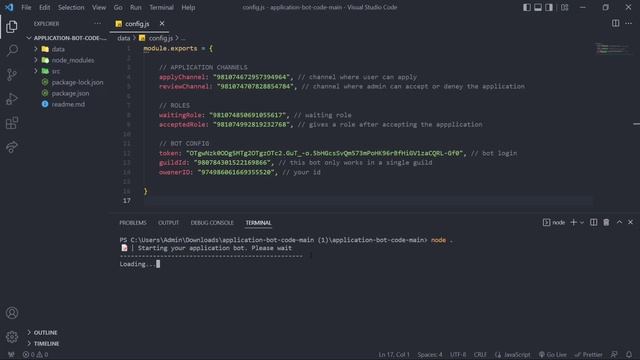Viewport: 640px width, 360px height.
Task: Open Explorer views and more actions ellipsis
Action: click(97, 24)
